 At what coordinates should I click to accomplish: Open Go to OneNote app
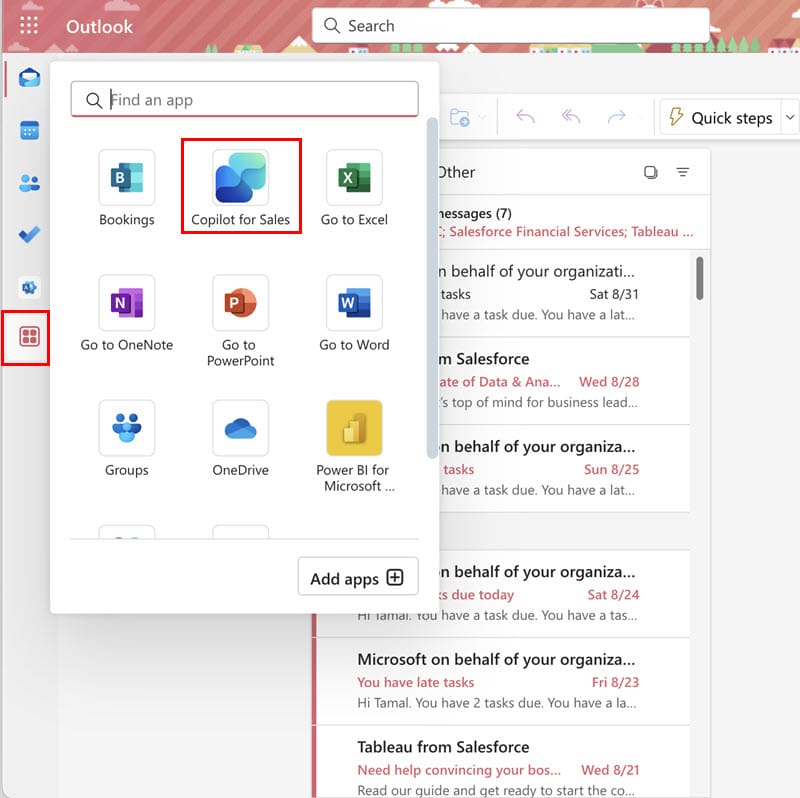(127, 314)
